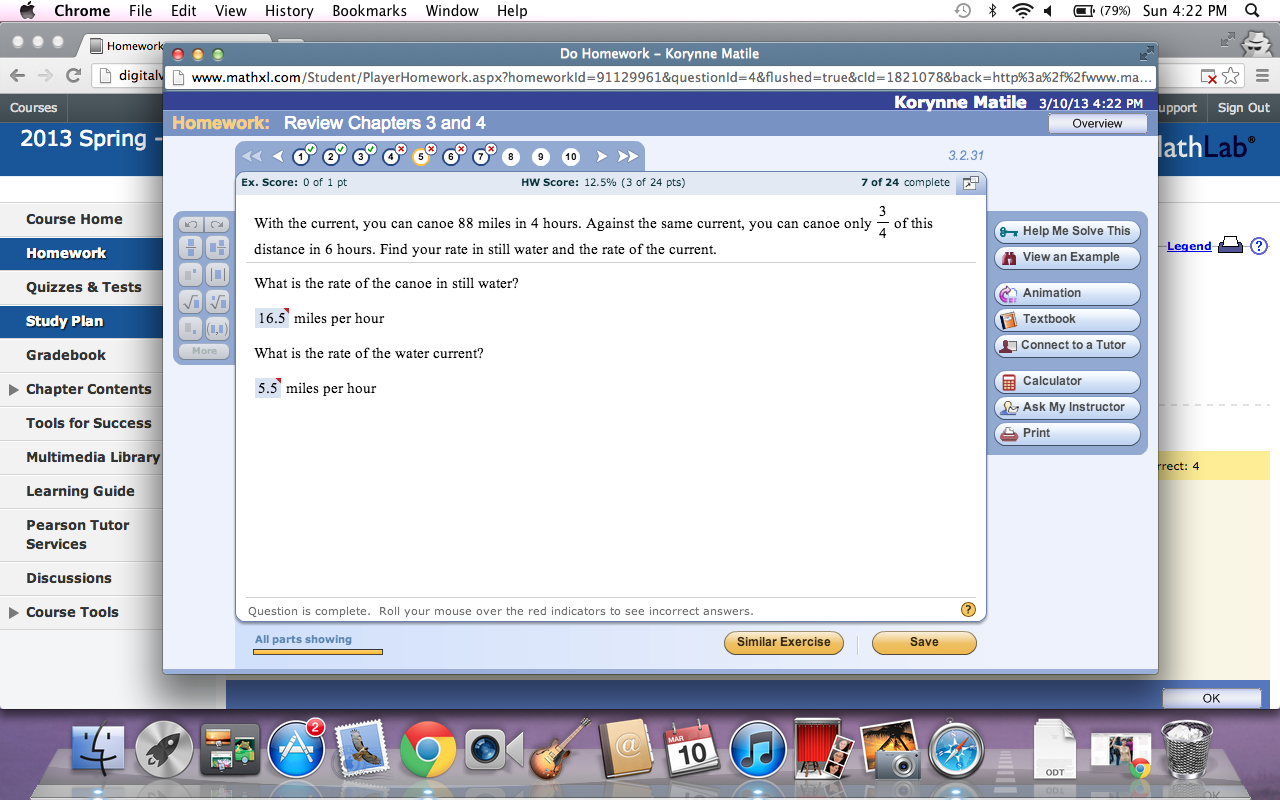Jump to the first question with double-left arrow

(x=252, y=156)
